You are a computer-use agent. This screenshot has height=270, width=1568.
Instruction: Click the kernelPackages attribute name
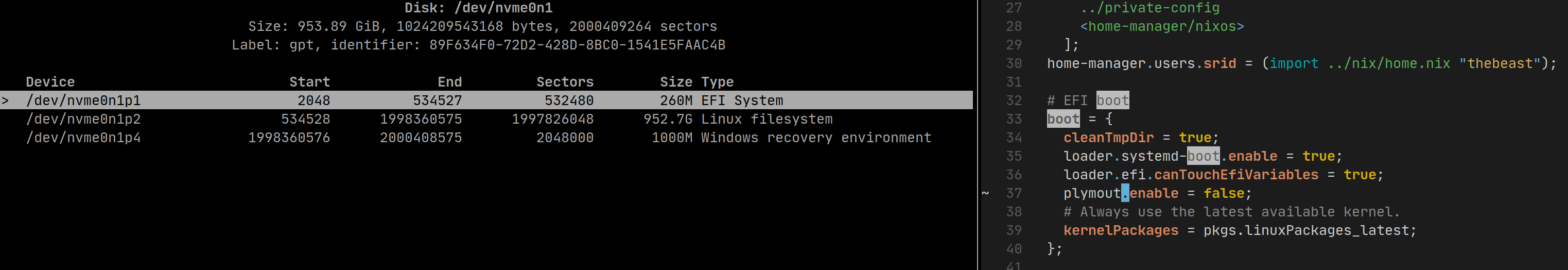coord(1121,230)
